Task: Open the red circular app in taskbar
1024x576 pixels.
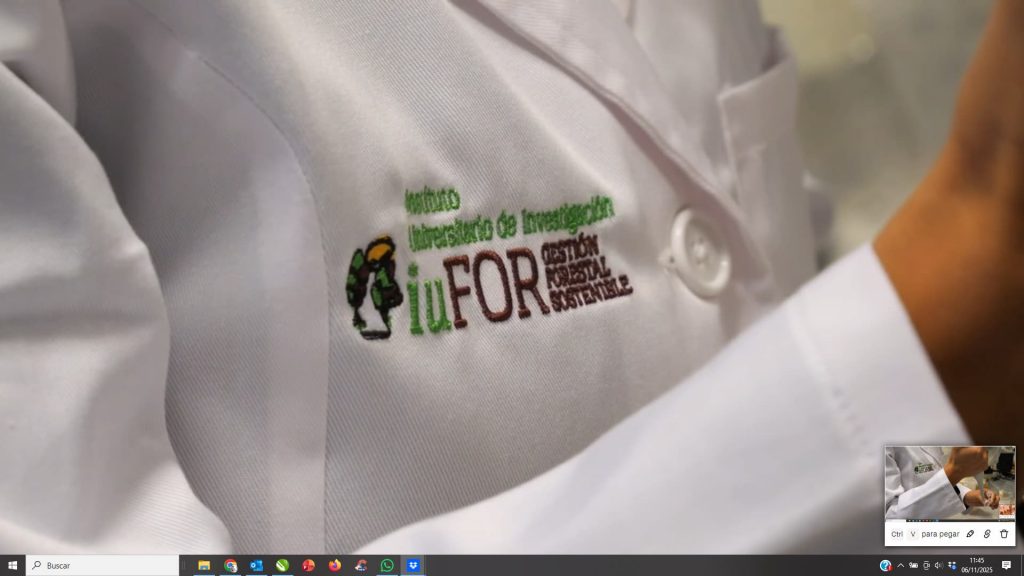Action: click(x=309, y=566)
